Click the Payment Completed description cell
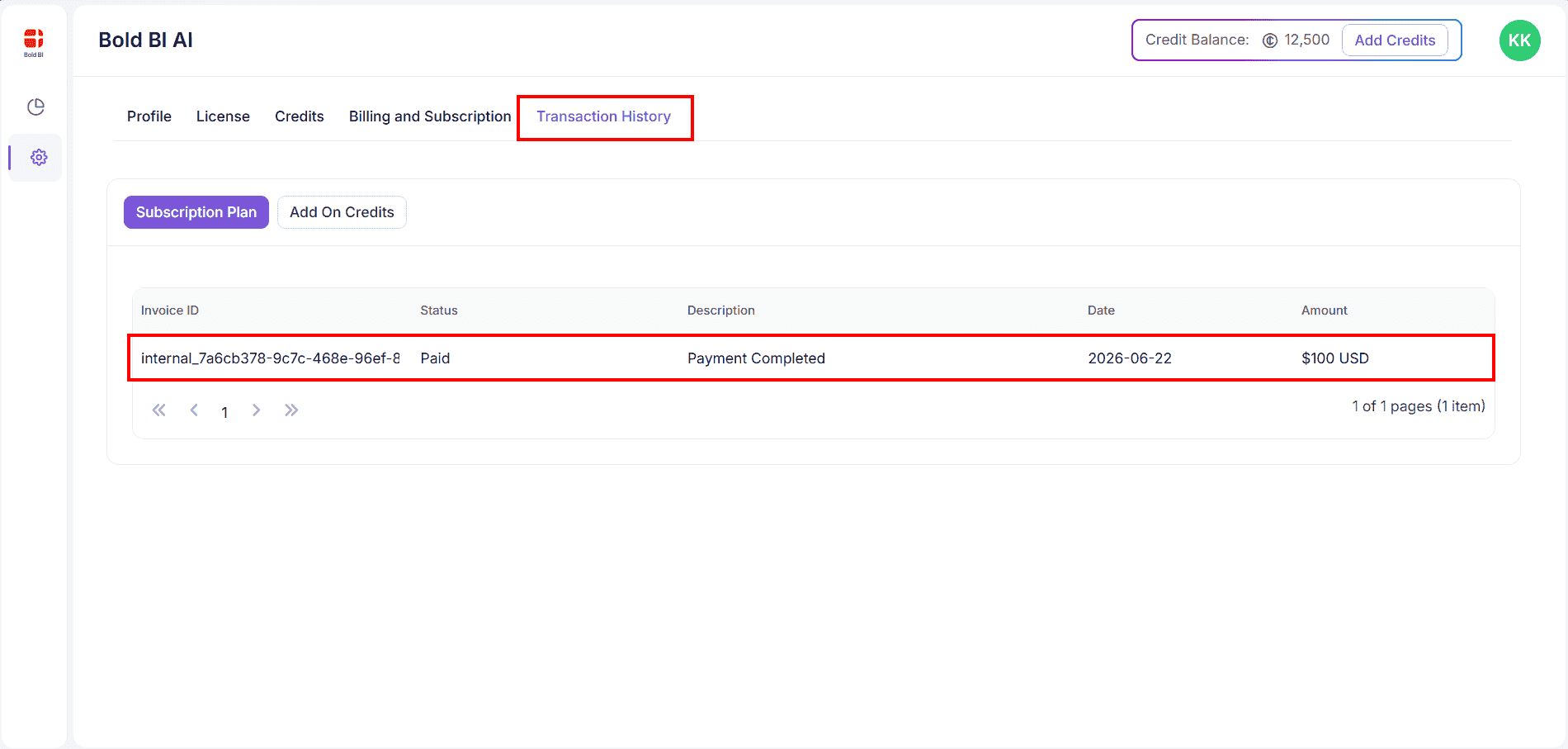Image resolution: width=1568 pixels, height=749 pixels. (x=756, y=358)
